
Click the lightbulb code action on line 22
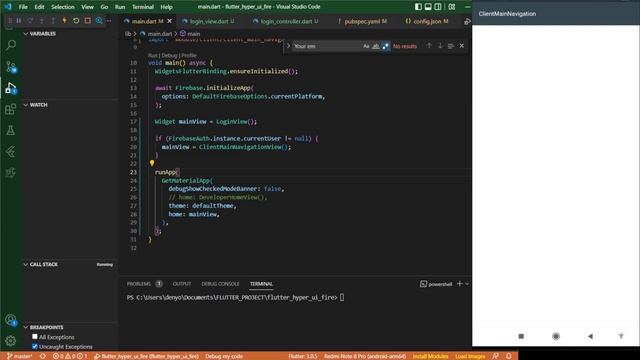click(152, 163)
